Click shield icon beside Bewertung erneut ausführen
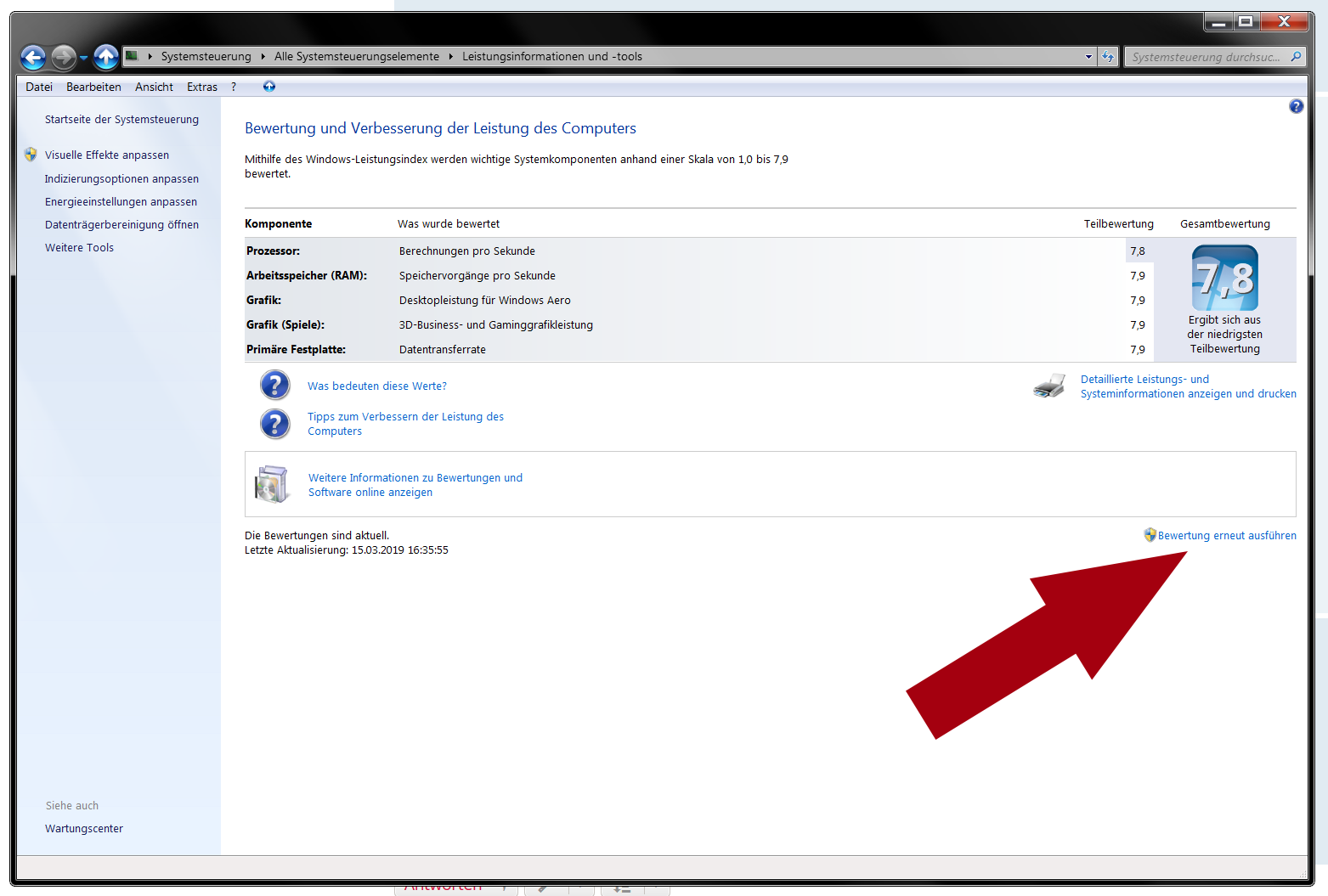Image resolution: width=1328 pixels, height=896 pixels. click(1150, 535)
